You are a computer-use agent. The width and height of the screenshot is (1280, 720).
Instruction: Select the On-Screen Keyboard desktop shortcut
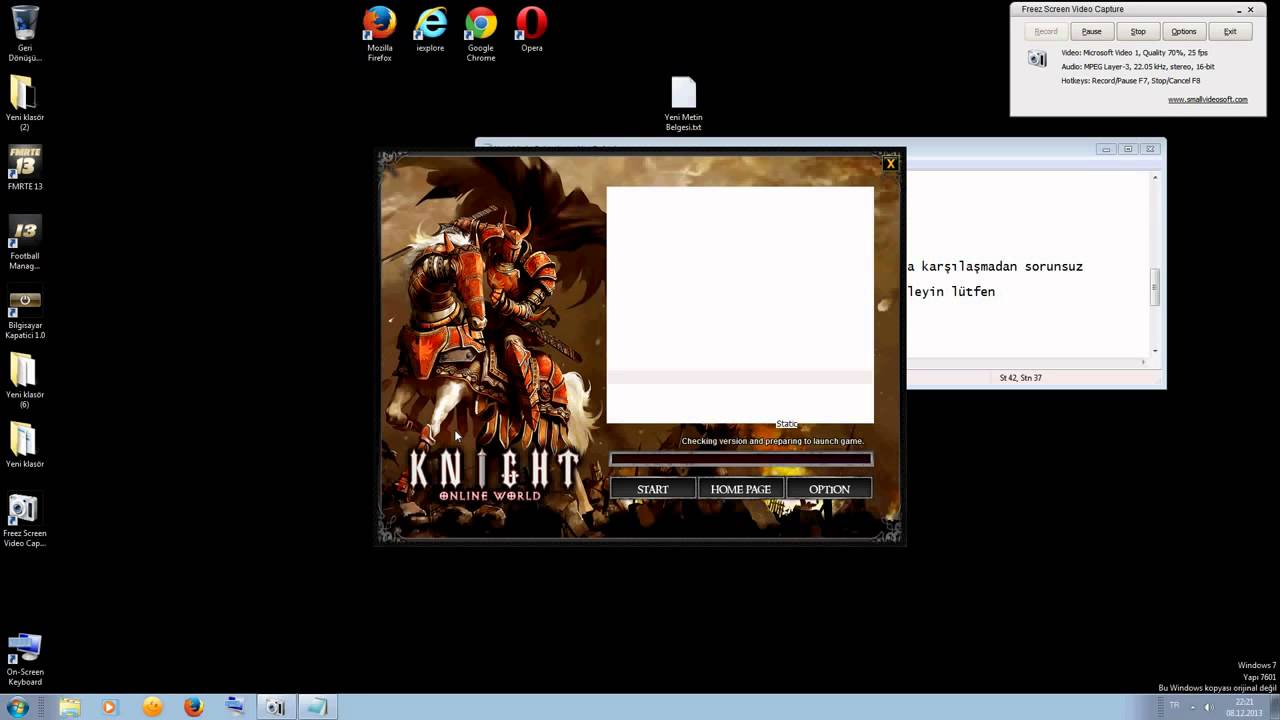[x=25, y=659]
